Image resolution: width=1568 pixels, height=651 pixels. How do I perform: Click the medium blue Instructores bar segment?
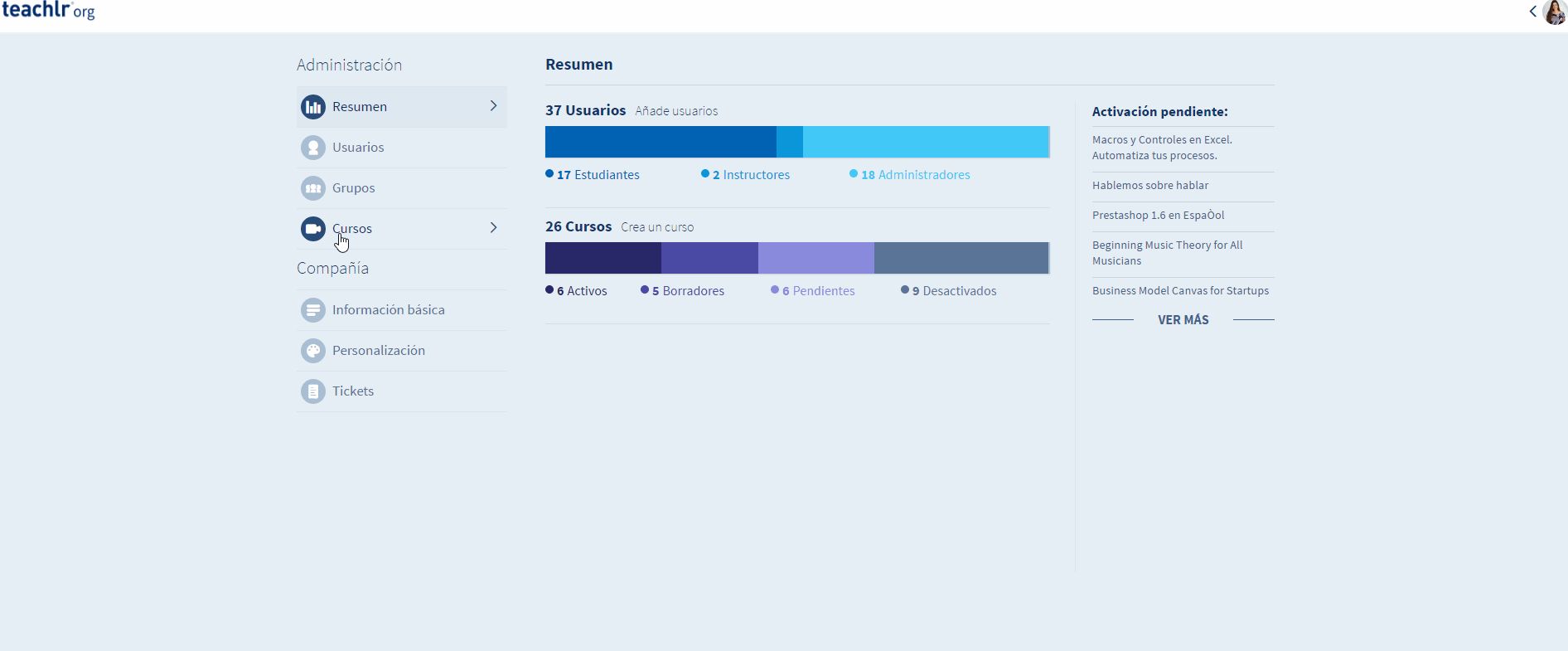click(790, 142)
